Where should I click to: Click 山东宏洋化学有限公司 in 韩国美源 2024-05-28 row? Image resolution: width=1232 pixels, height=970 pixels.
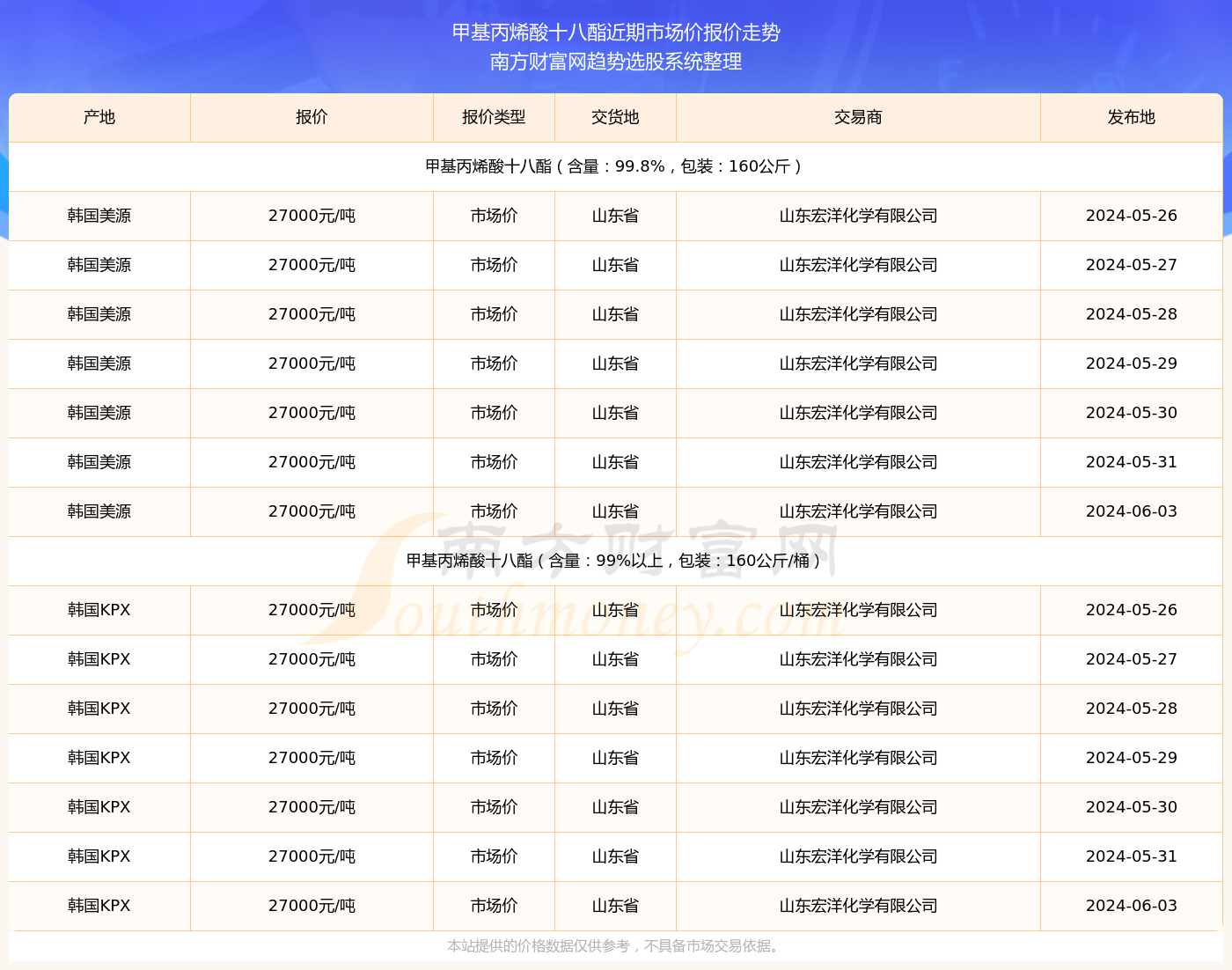858,314
